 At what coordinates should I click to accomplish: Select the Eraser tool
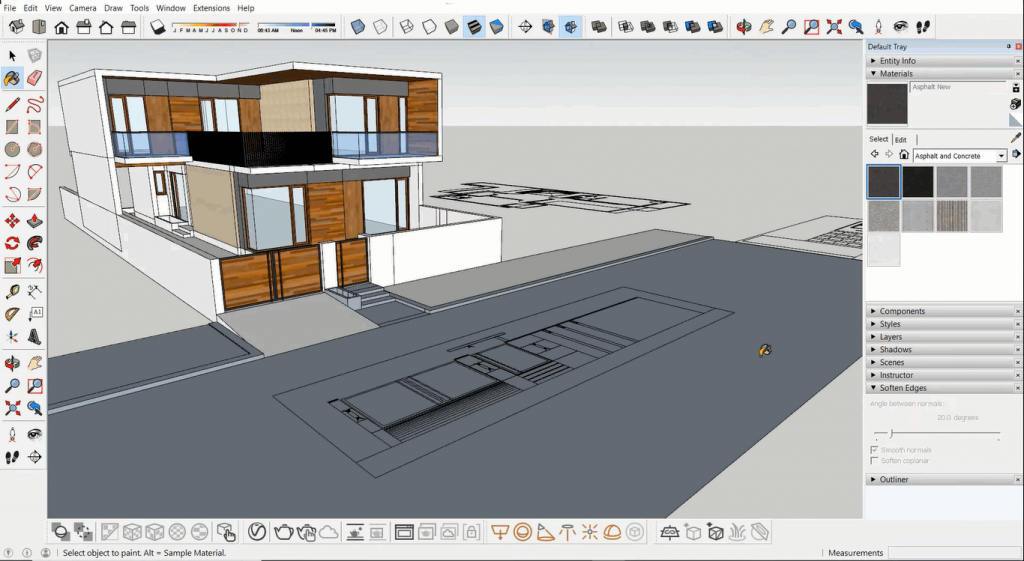[35, 78]
